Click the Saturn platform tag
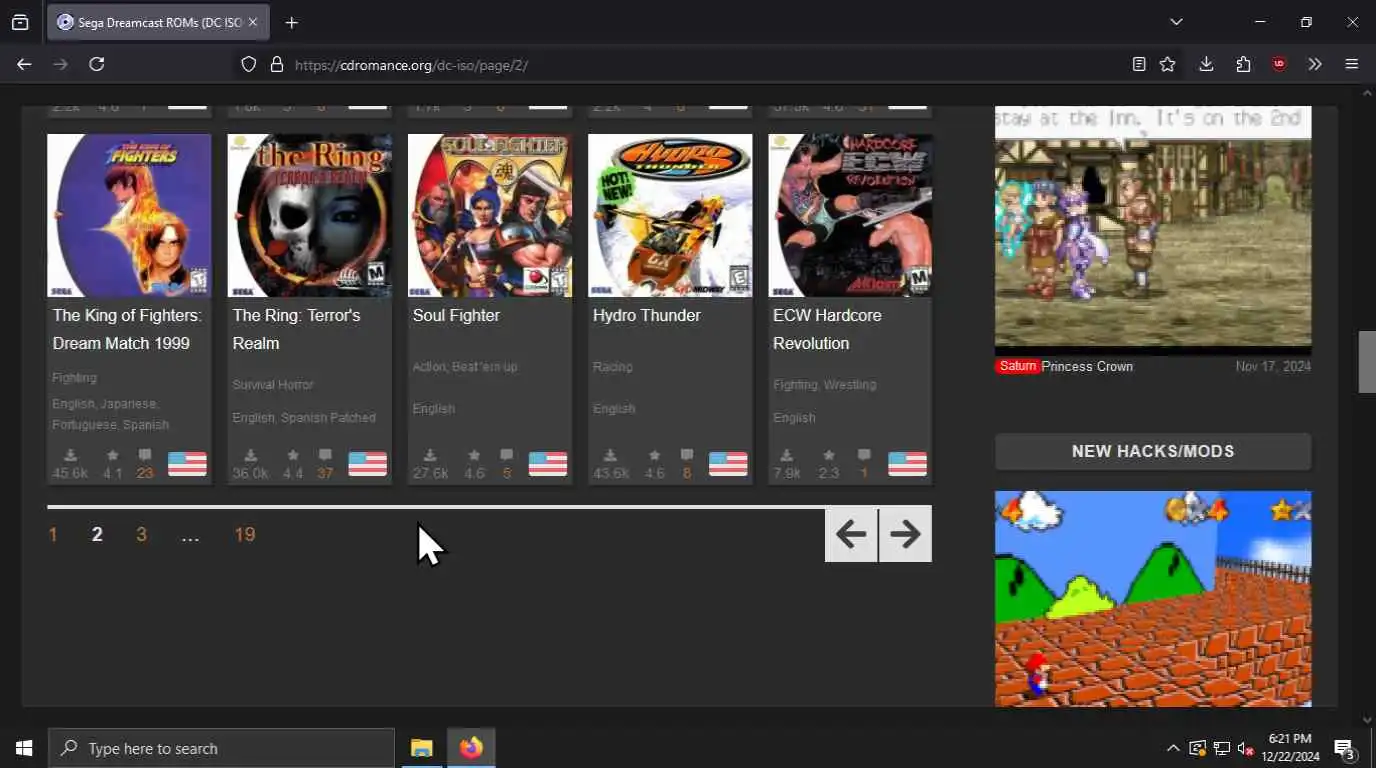 pyautogui.click(x=1017, y=366)
